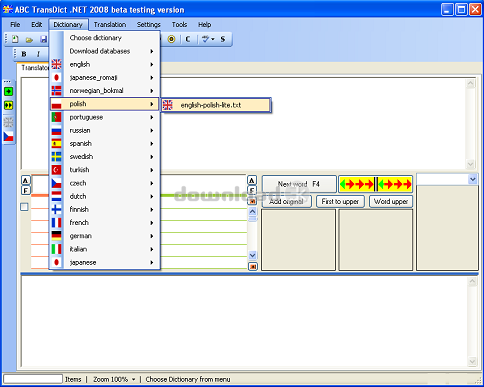Open the Translation menu
The image size is (484, 387).
coord(110,25)
